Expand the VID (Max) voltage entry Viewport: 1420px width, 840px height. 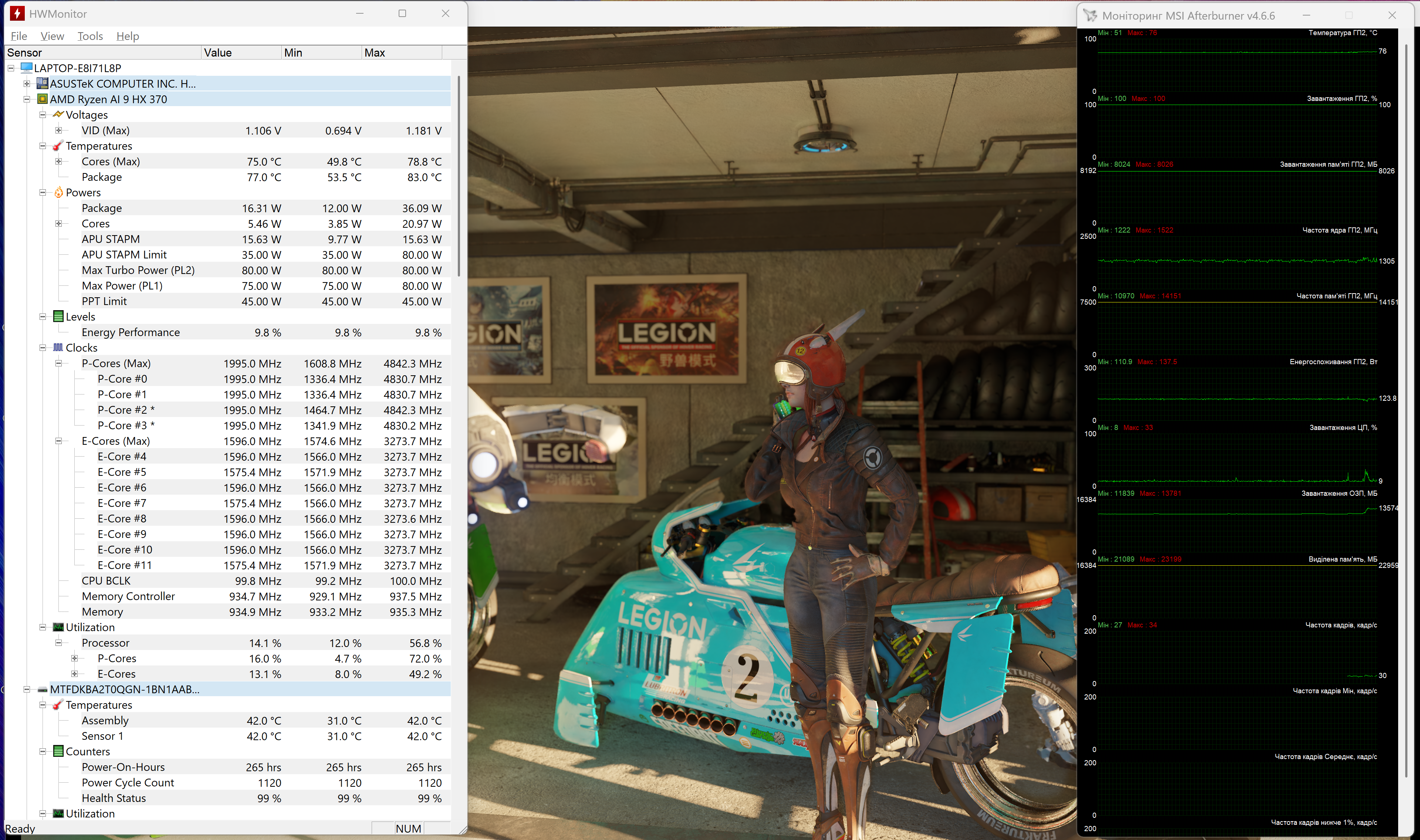58,130
